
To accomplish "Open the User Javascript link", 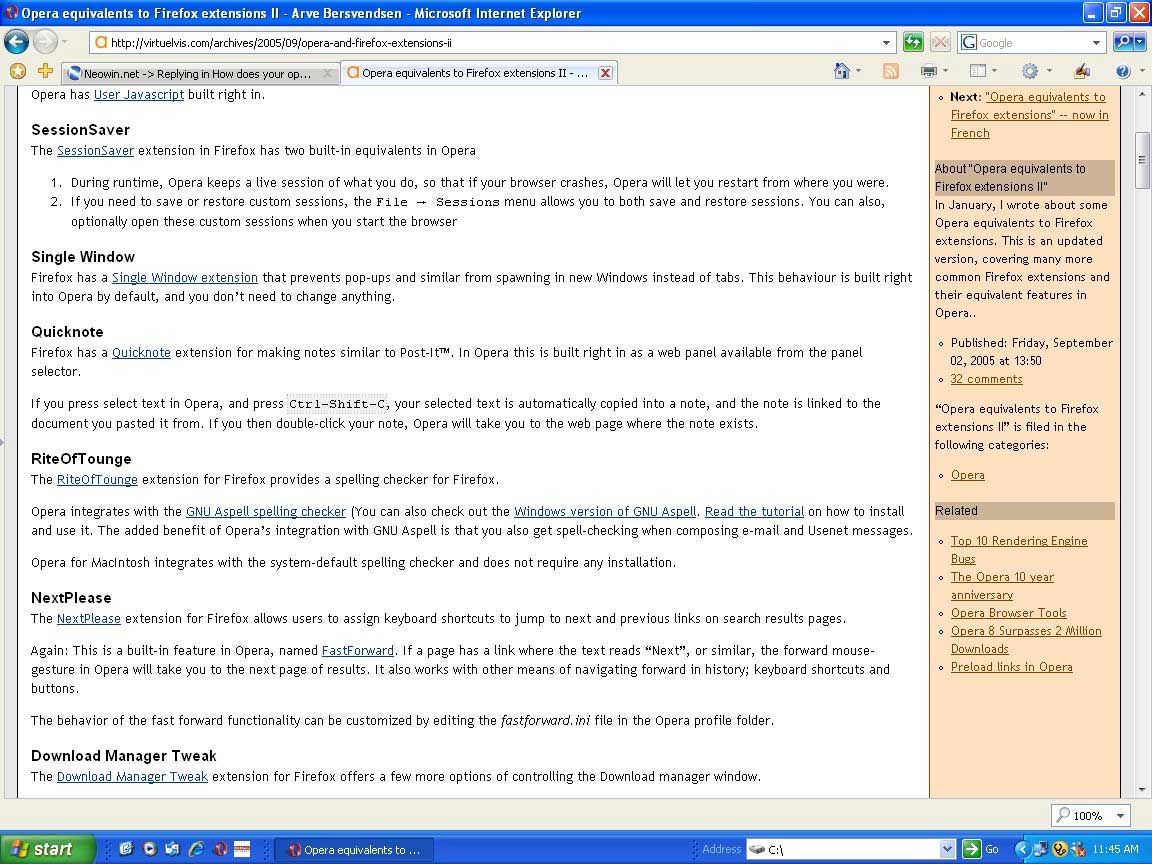I will [139, 94].
